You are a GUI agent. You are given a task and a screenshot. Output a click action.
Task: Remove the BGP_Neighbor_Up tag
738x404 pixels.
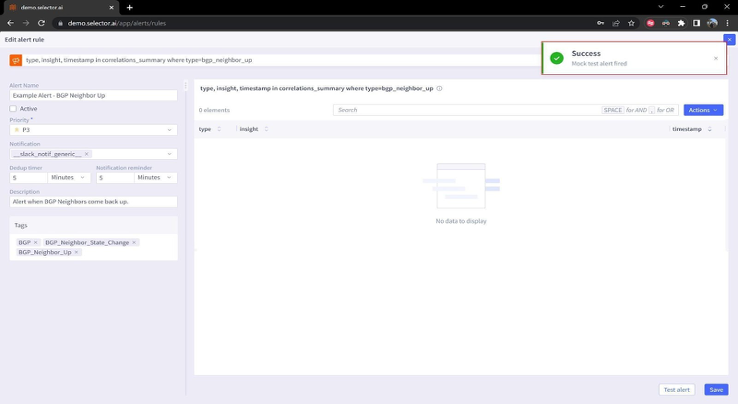click(x=76, y=252)
